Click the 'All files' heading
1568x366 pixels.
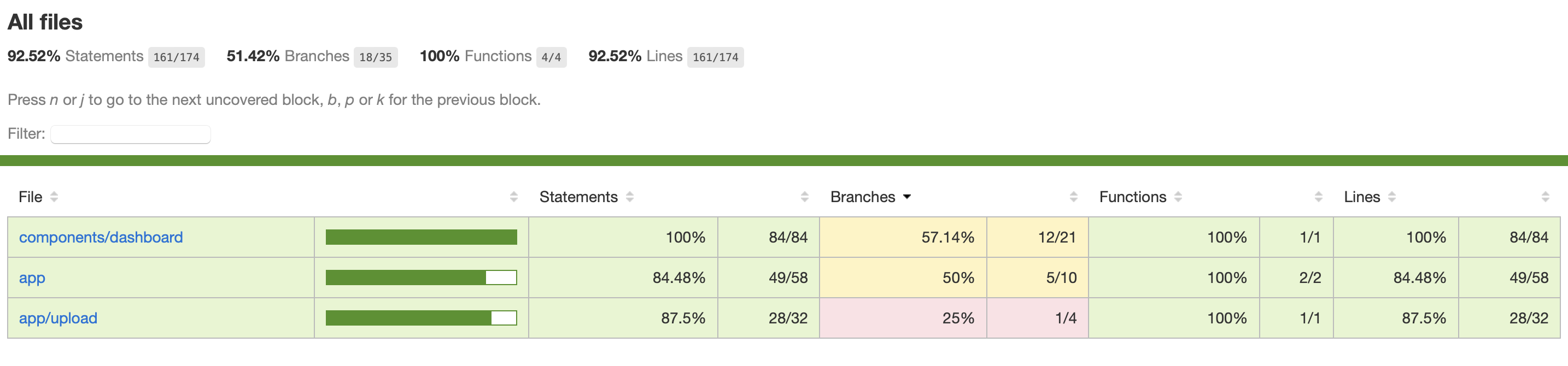[x=44, y=22]
